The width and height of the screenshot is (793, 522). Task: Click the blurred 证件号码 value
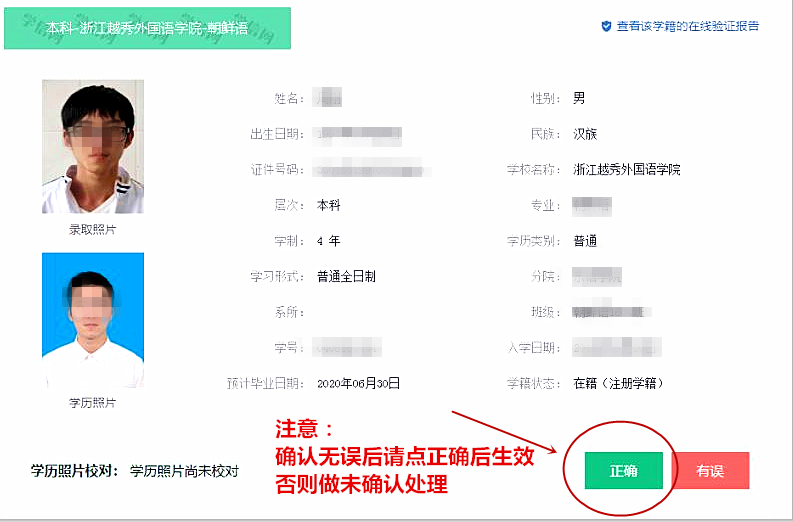372,169
